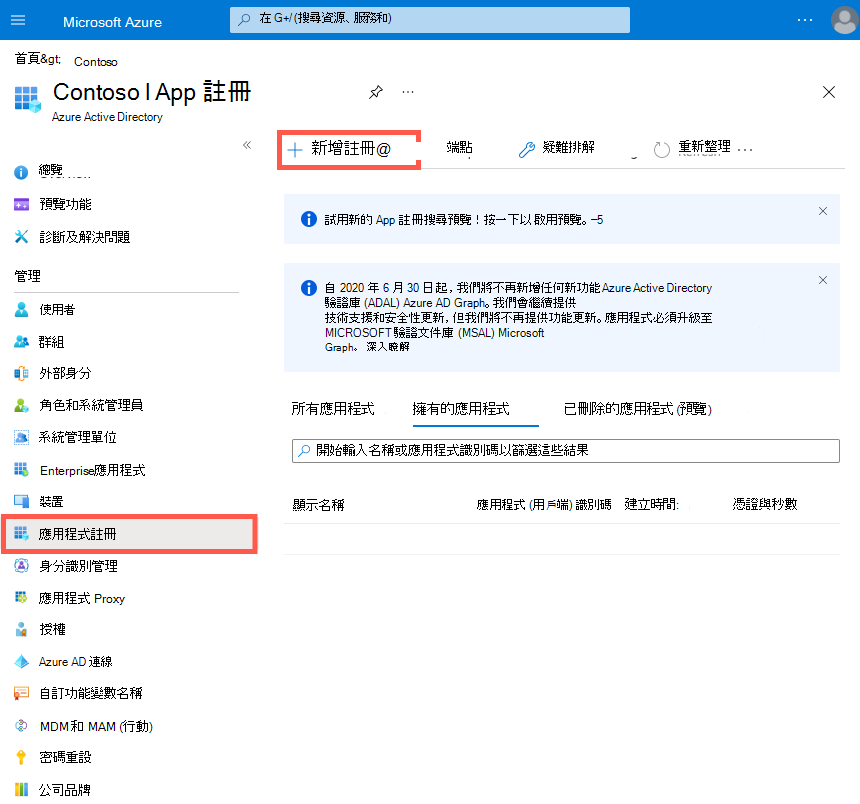This screenshot has width=860, height=804.
Task: Click the 公司品牌 icon
Action: [x=21, y=790]
